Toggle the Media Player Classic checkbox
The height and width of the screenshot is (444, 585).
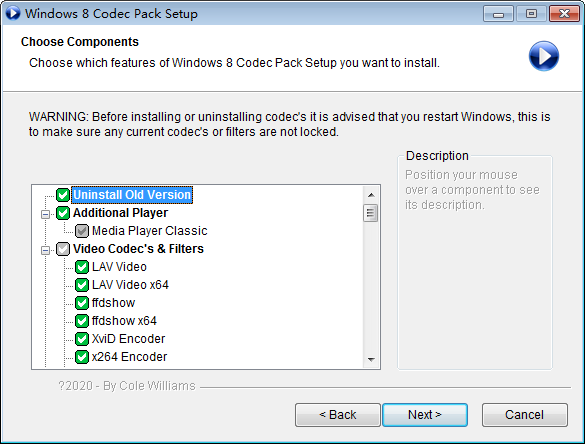[82, 231]
